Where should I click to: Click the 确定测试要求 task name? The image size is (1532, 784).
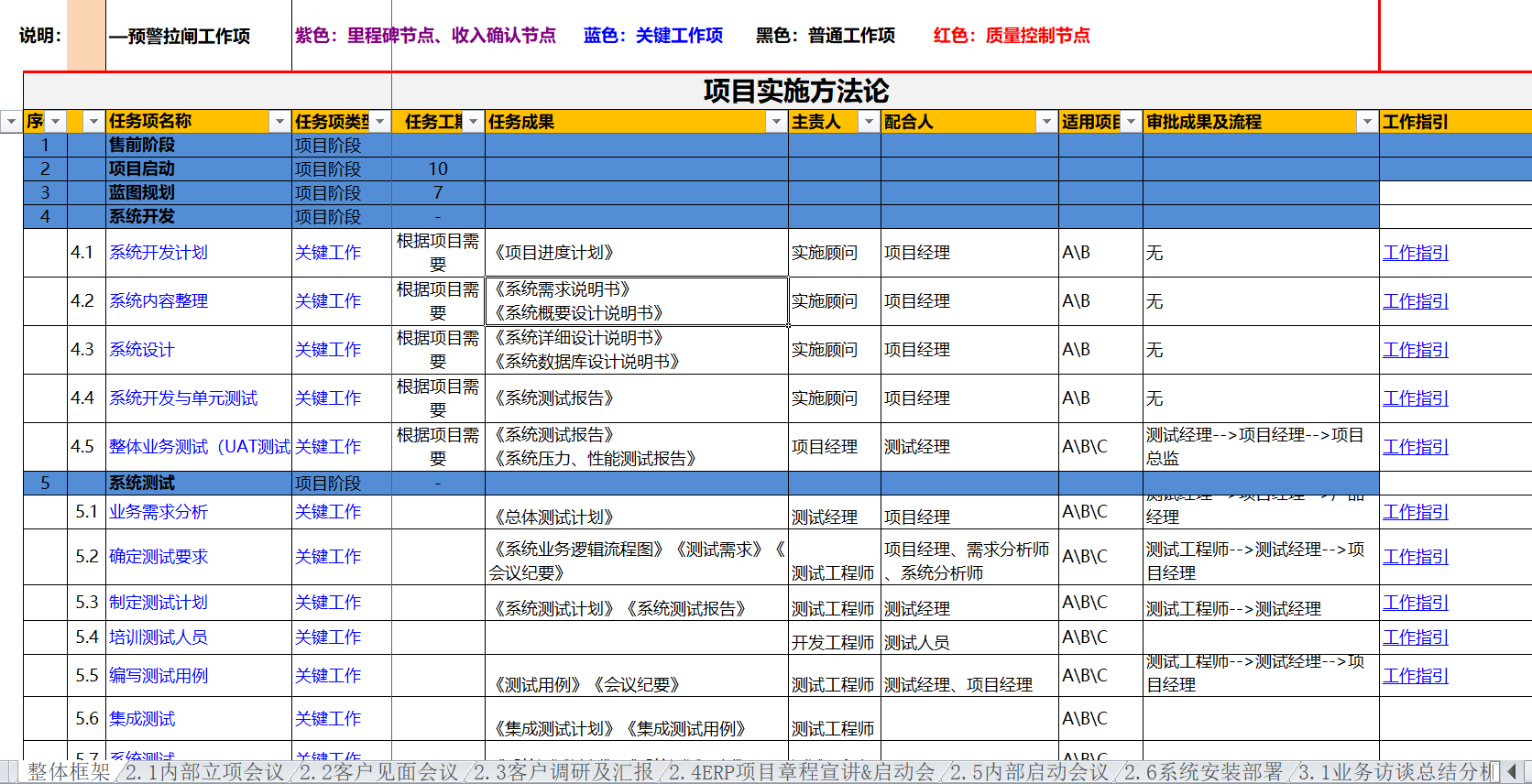(159, 557)
